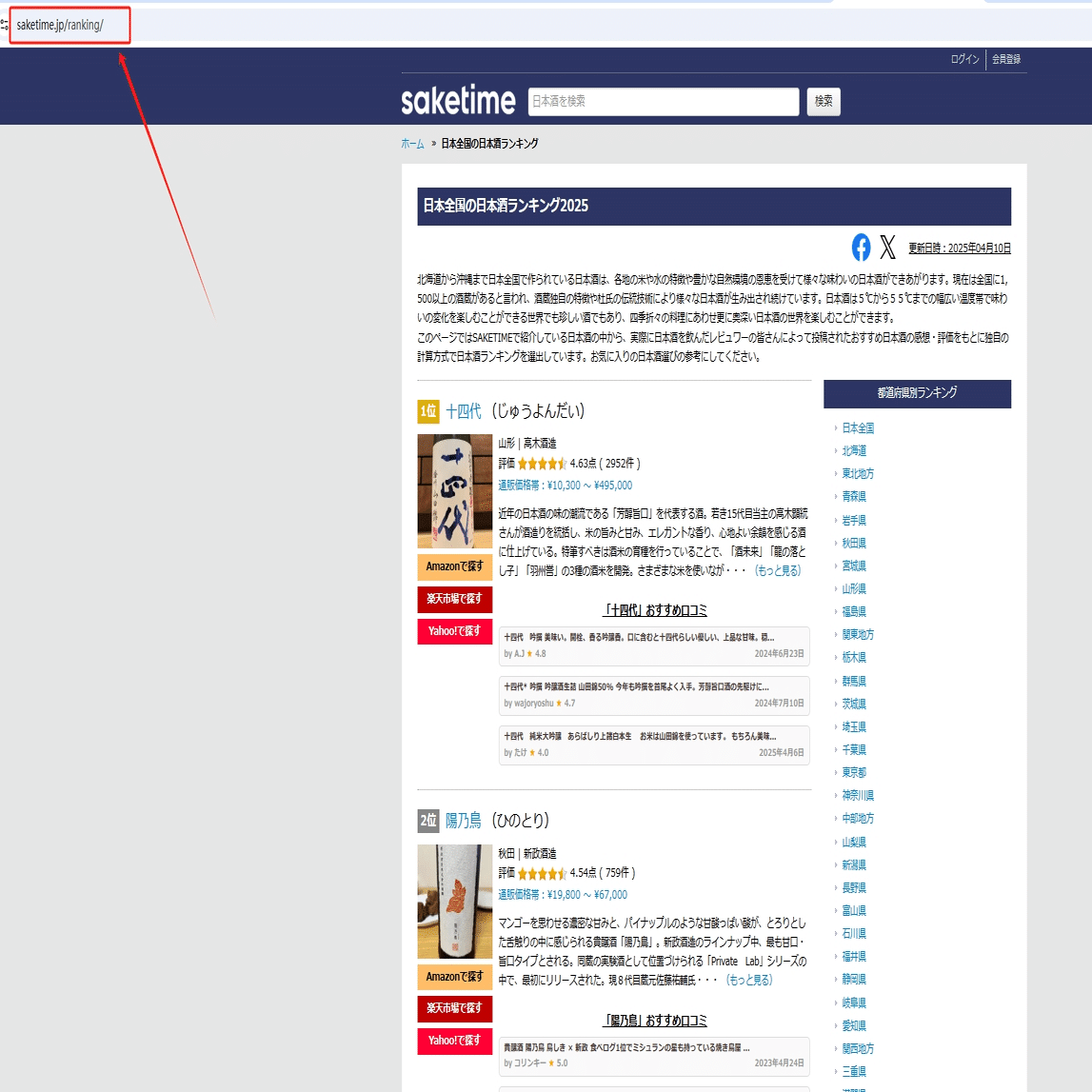Click 楽天市場で探す under 陽乃鳥
This screenshot has height=1092, width=1092.
[x=455, y=1008]
